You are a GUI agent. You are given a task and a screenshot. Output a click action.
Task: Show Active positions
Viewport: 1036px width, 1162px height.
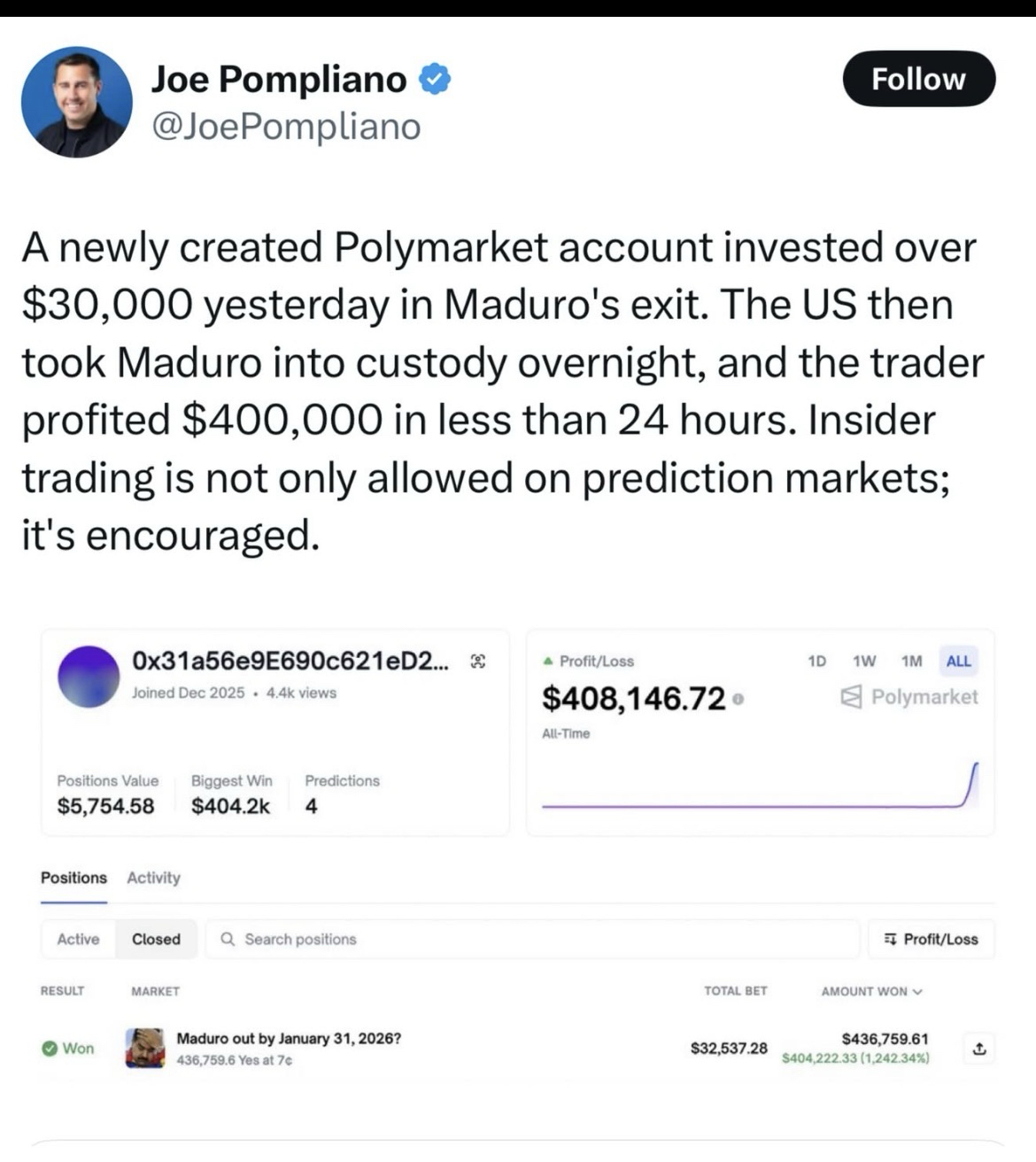pos(78,939)
